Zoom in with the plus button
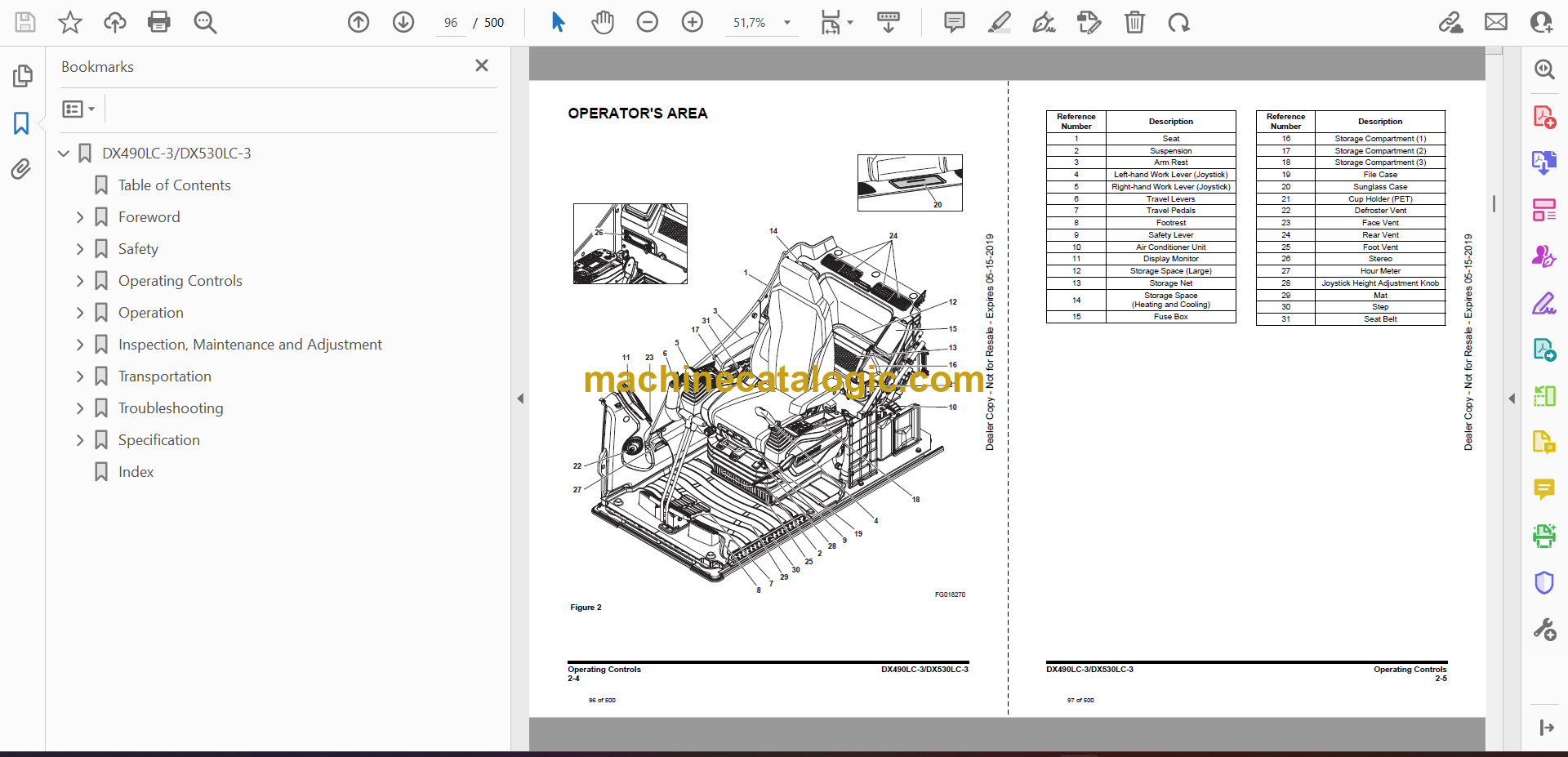 693,22
